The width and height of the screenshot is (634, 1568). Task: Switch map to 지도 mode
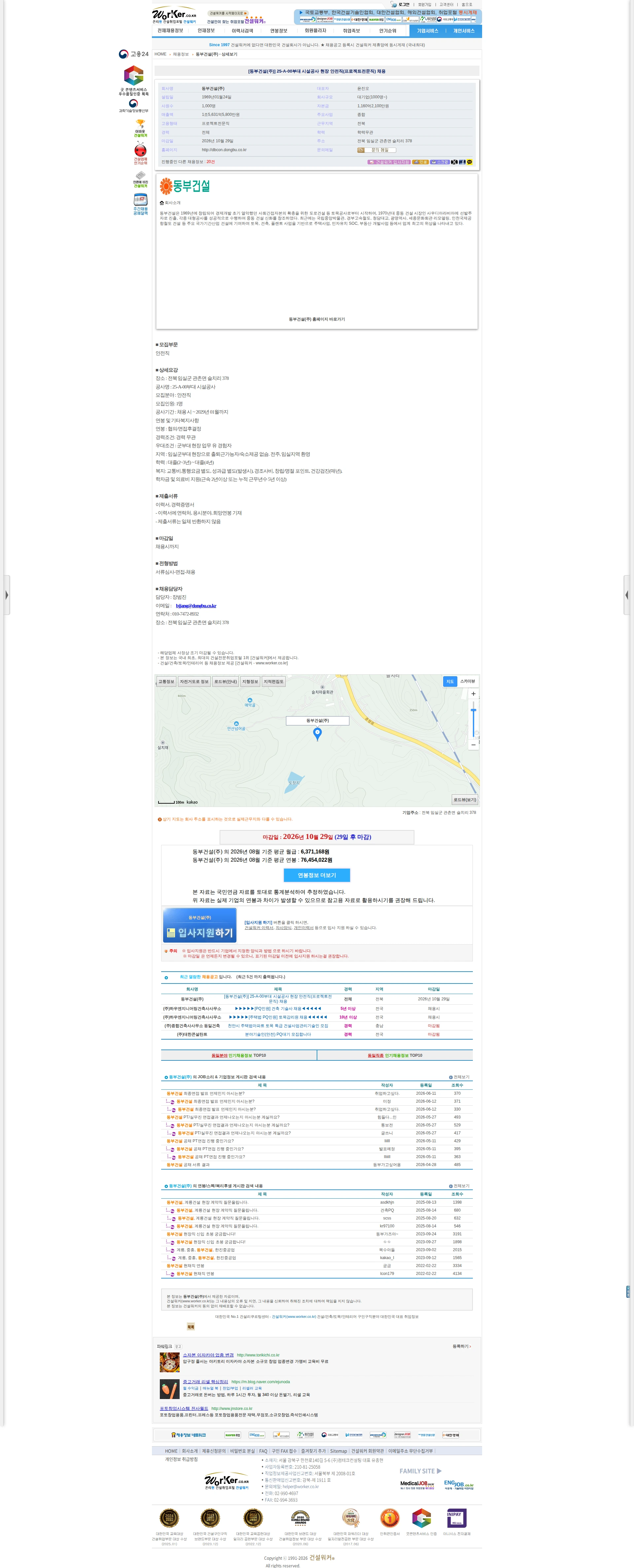450,681
